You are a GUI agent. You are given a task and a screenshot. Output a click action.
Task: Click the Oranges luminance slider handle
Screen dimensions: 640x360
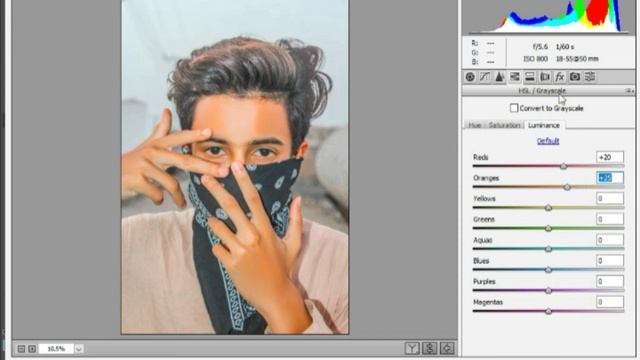click(567, 187)
